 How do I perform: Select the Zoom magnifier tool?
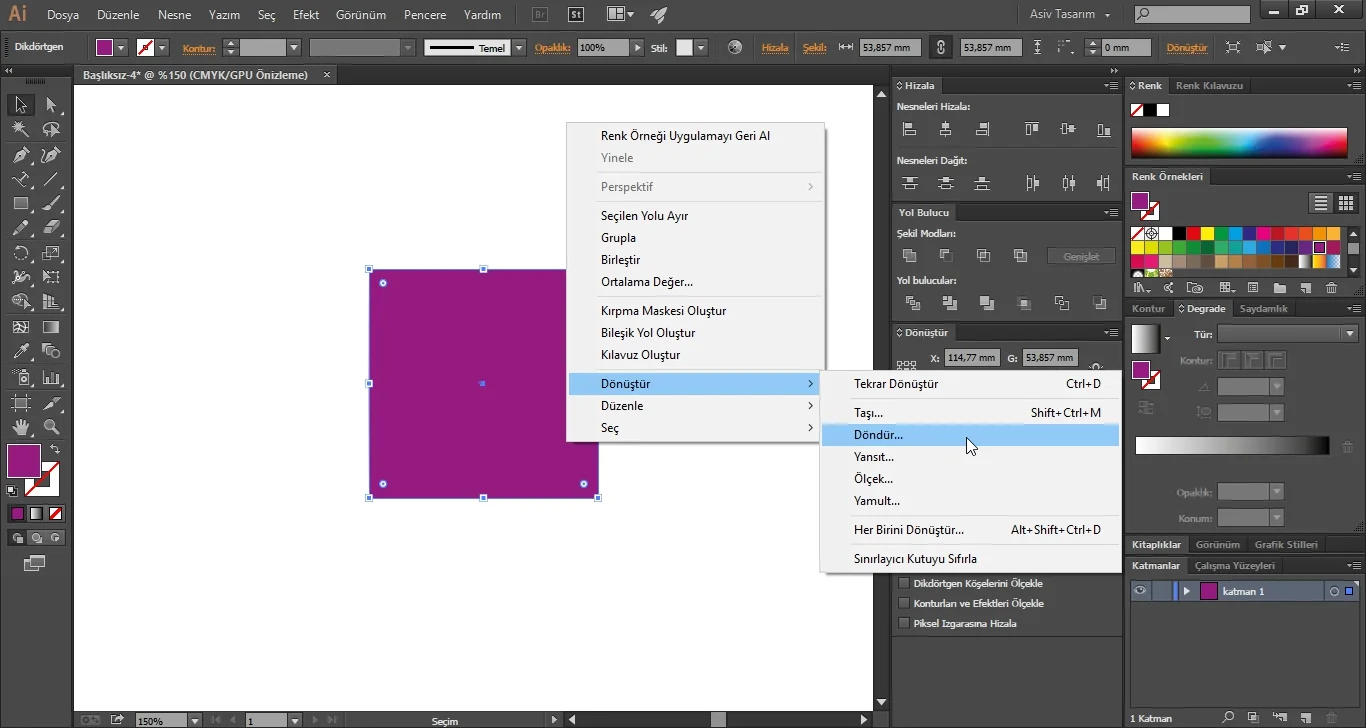tap(51, 427)
